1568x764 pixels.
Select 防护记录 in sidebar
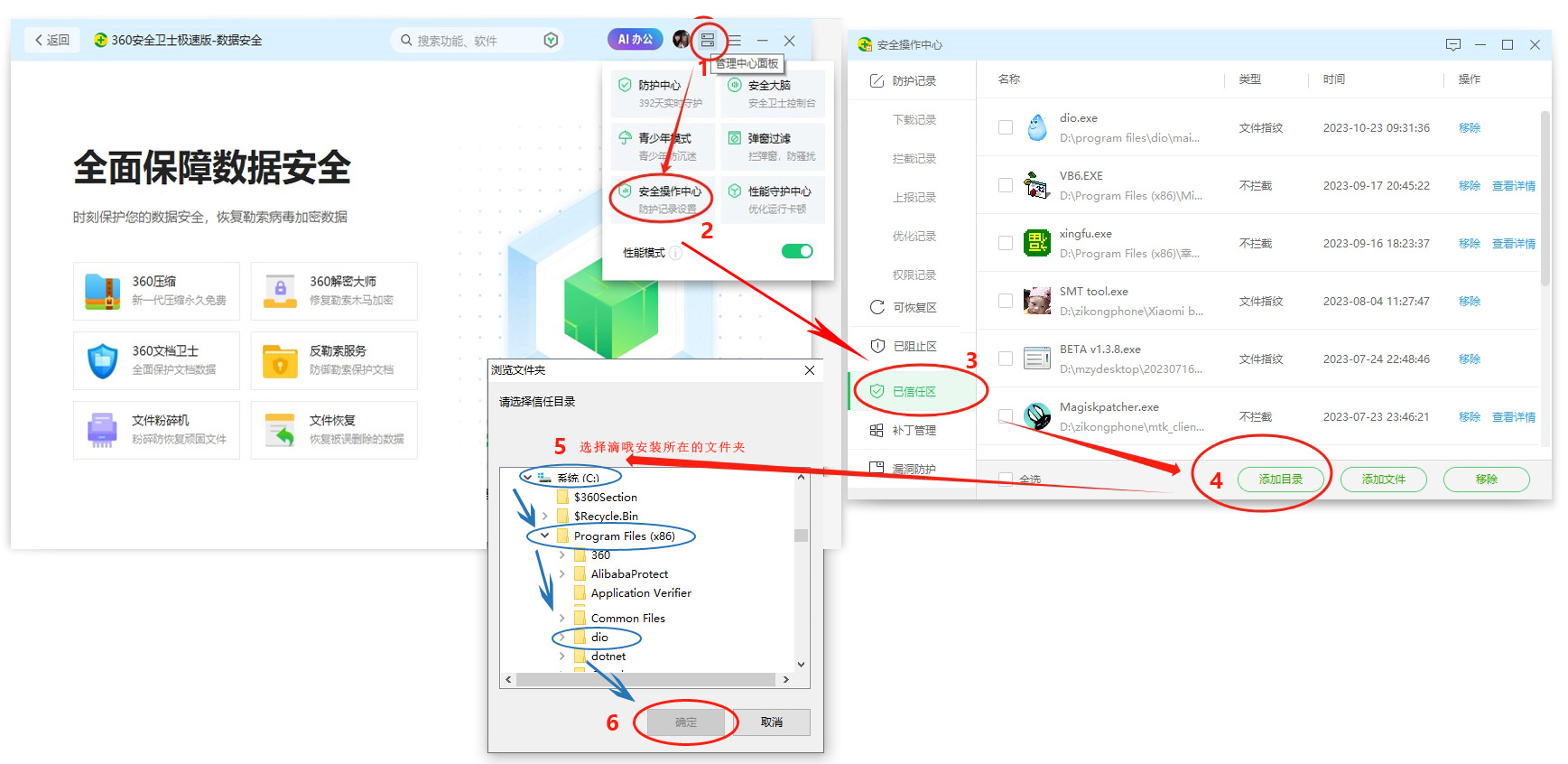(x=912, y=80)
